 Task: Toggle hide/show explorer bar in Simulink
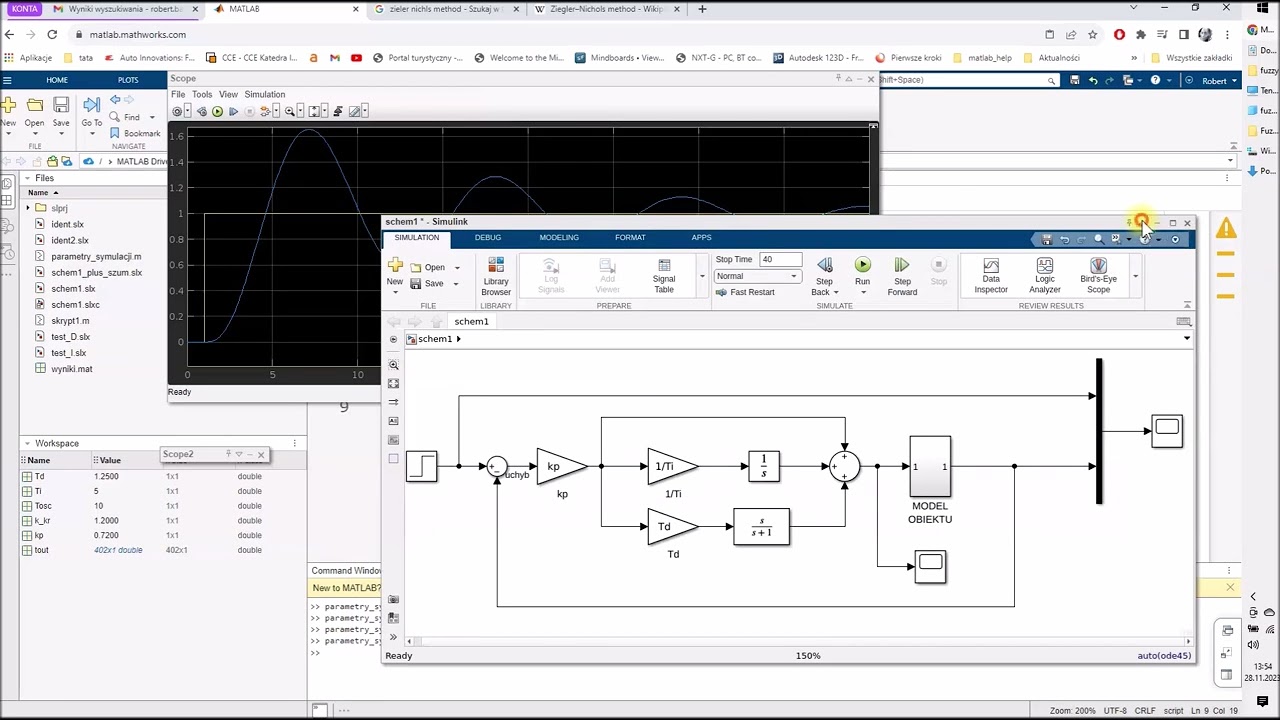[x=393, y=339]
